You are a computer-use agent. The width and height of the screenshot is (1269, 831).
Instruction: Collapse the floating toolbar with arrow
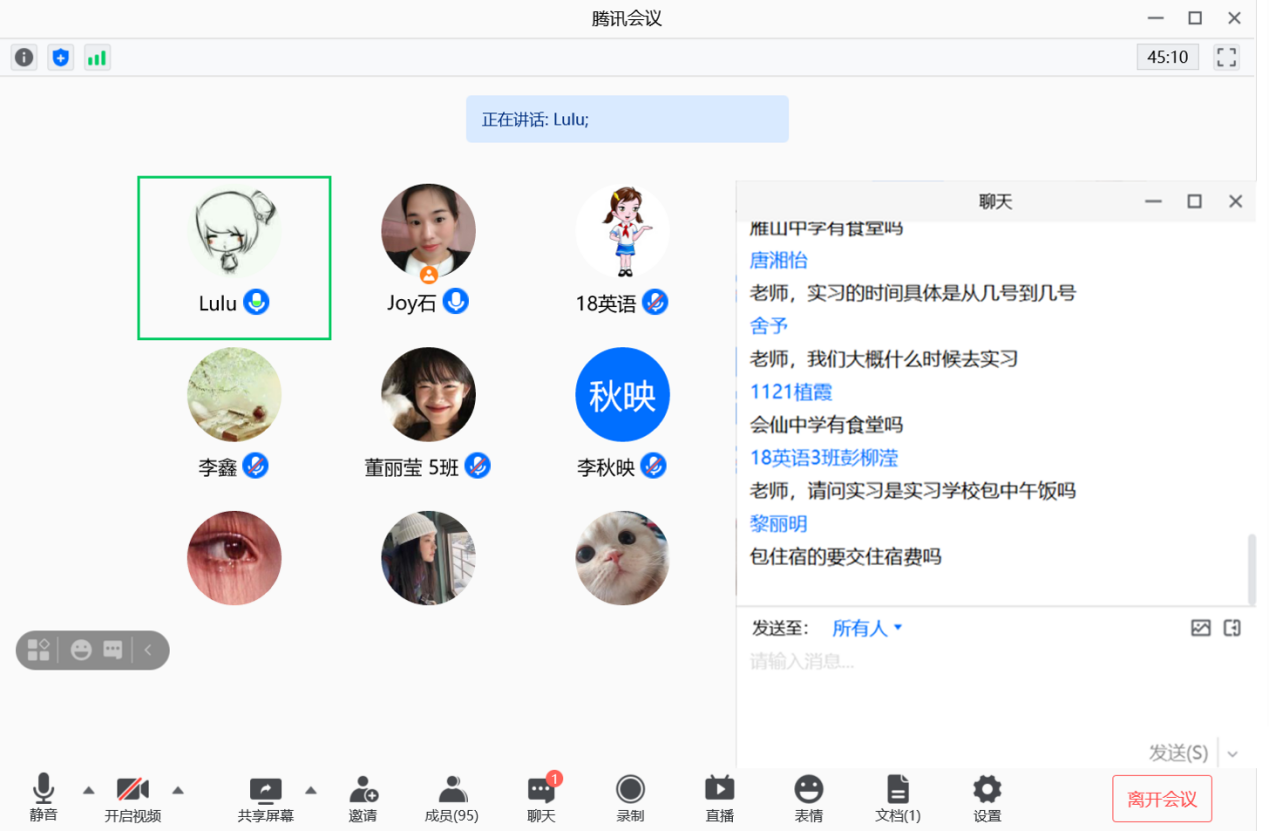pyautogui.click(x=148, y=650)
